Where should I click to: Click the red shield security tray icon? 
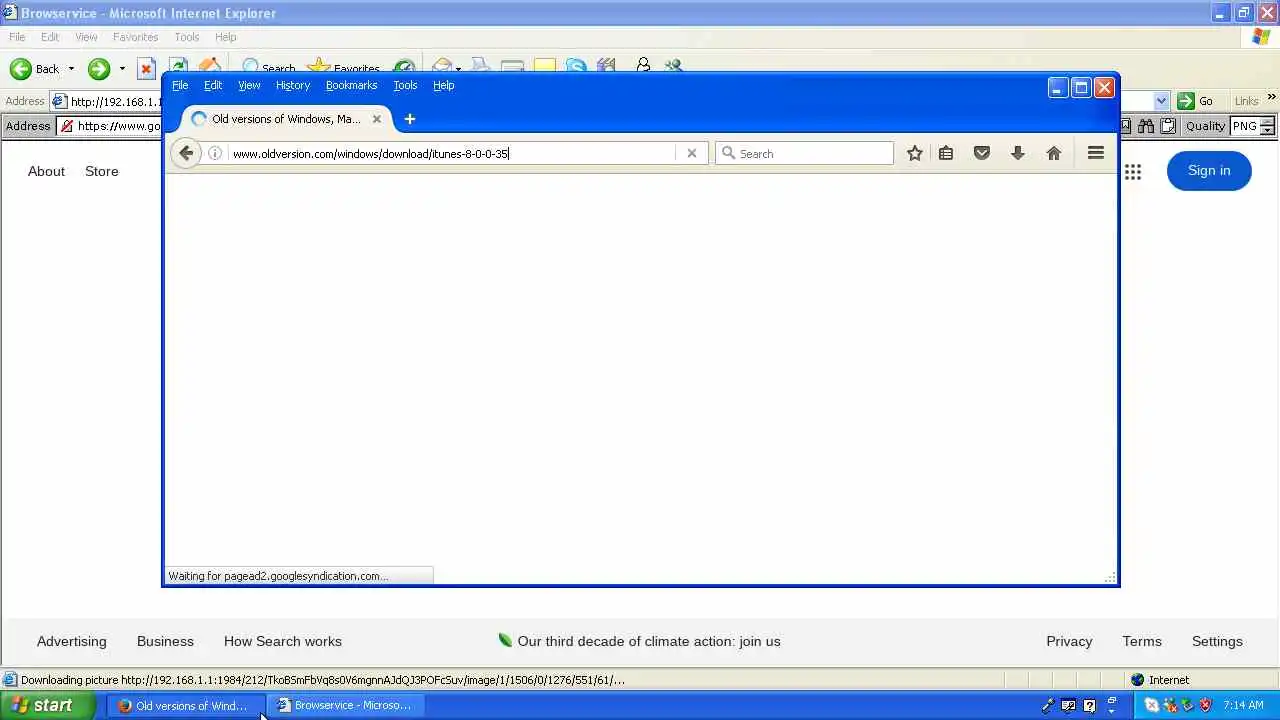point(1205,705)
